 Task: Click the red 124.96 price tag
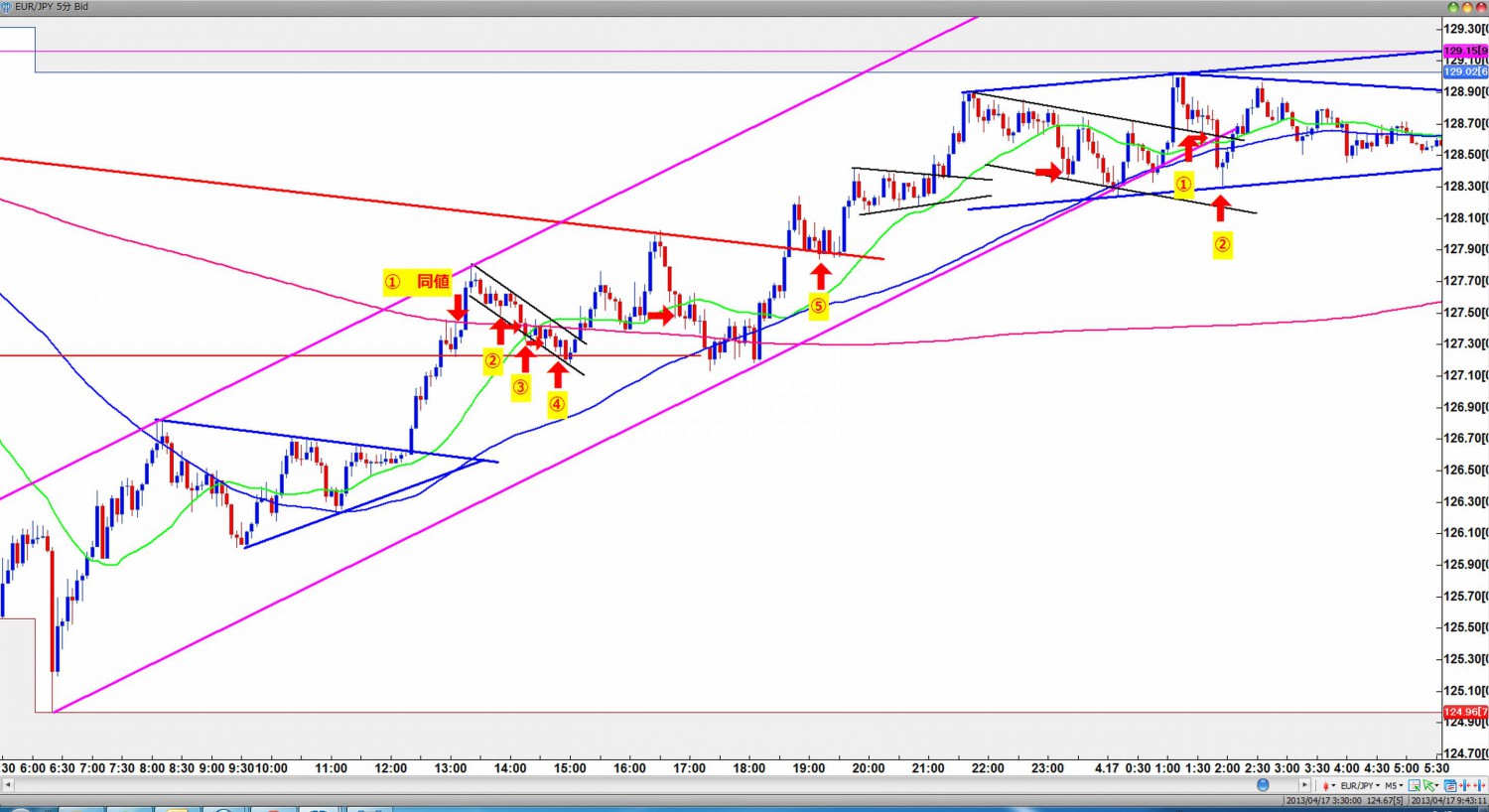pyautogui.click(x=1465, y=712)
